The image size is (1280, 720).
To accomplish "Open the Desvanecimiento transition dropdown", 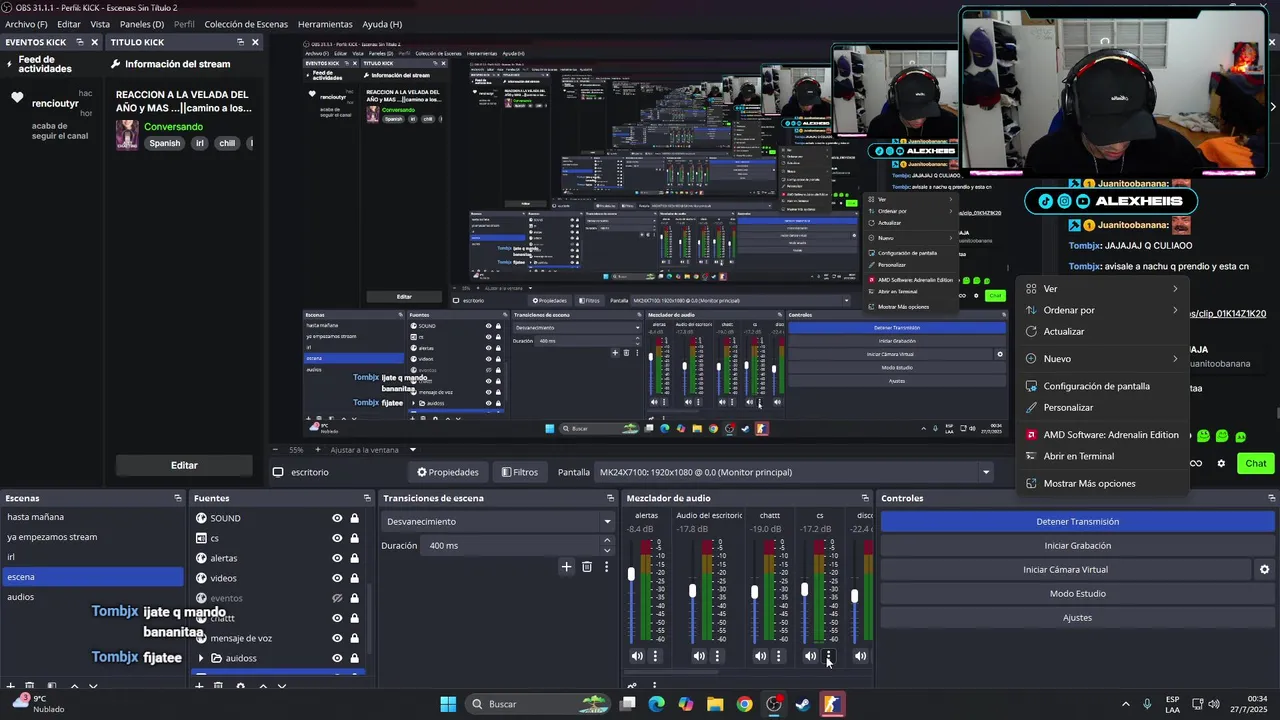I will [x=498, y=521].
